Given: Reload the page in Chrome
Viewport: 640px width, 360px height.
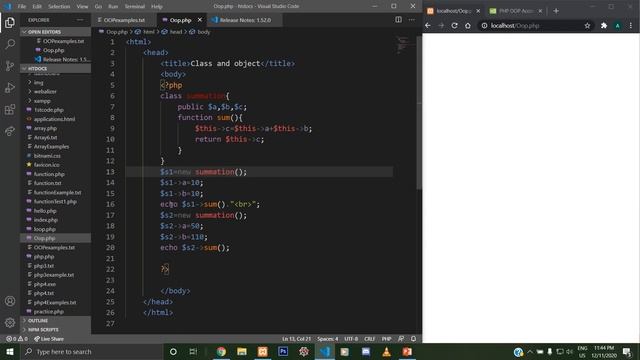Looking at the screenshot, I should 454,26.
